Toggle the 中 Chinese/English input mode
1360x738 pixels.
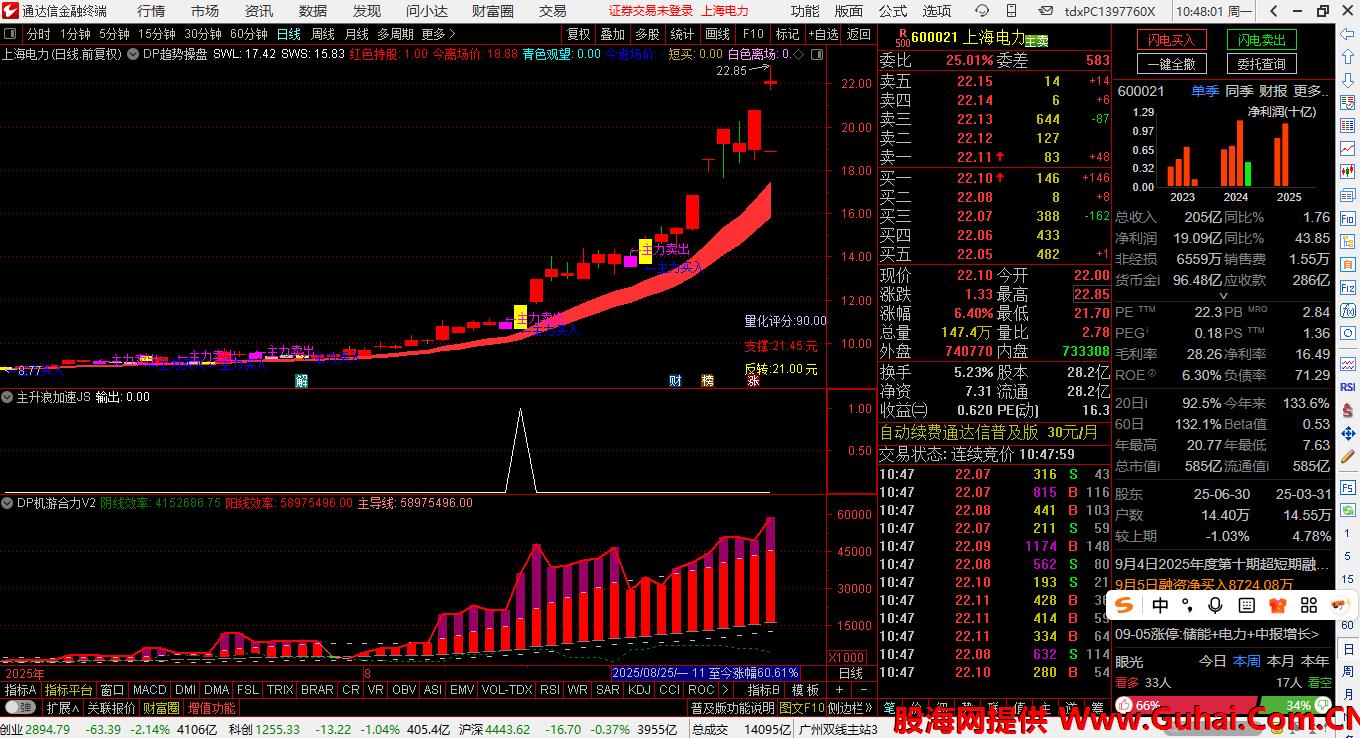(1160, 605)
